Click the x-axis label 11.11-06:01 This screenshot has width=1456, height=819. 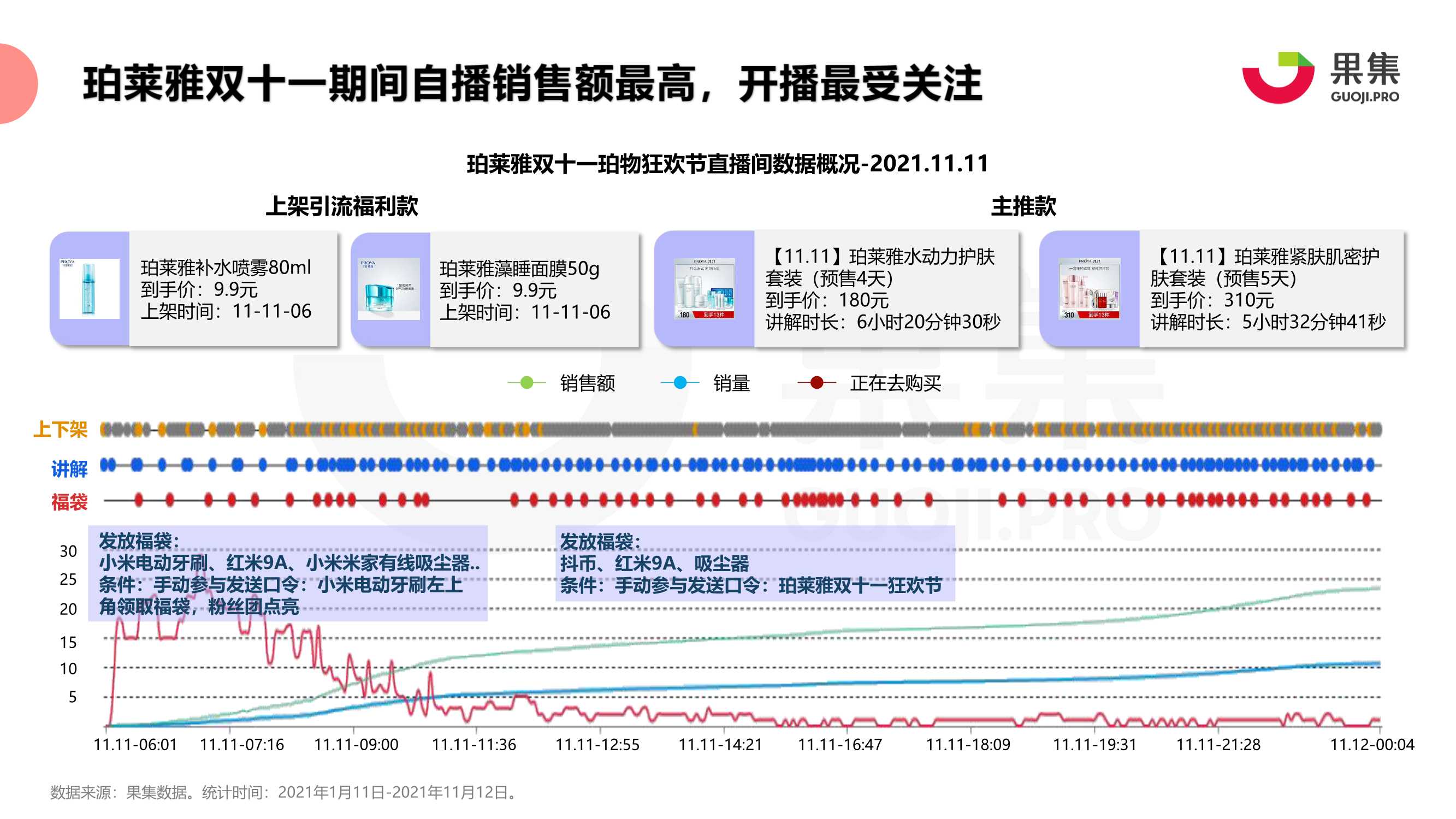(x=135, y=744)
